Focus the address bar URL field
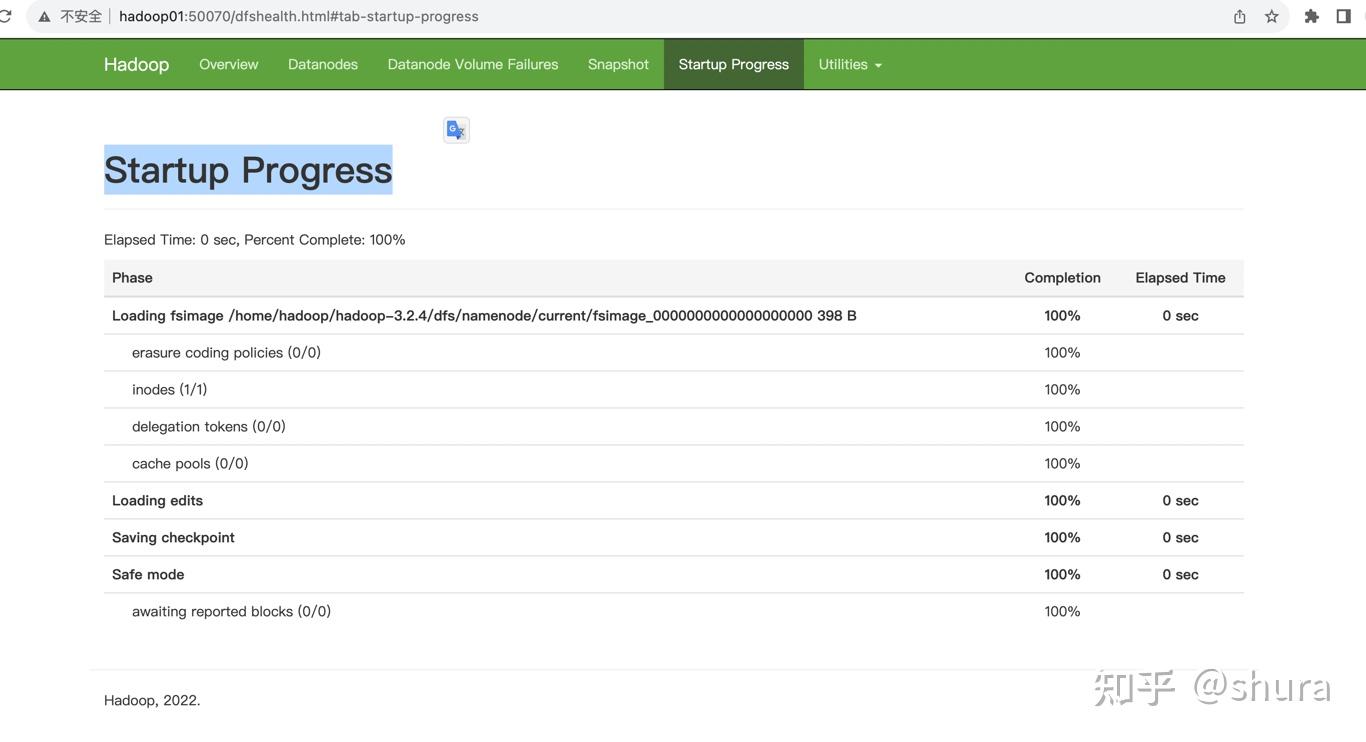 (298, 17)
